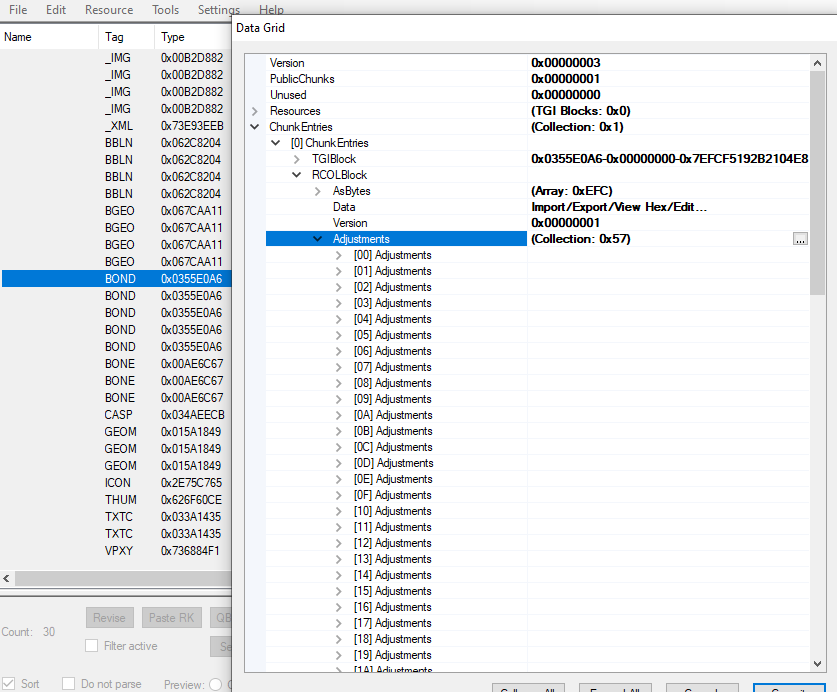The height and width of the screenshot is (692, 837).
Task: Expand [00] Adjustments entry
Action: point(338,255)
